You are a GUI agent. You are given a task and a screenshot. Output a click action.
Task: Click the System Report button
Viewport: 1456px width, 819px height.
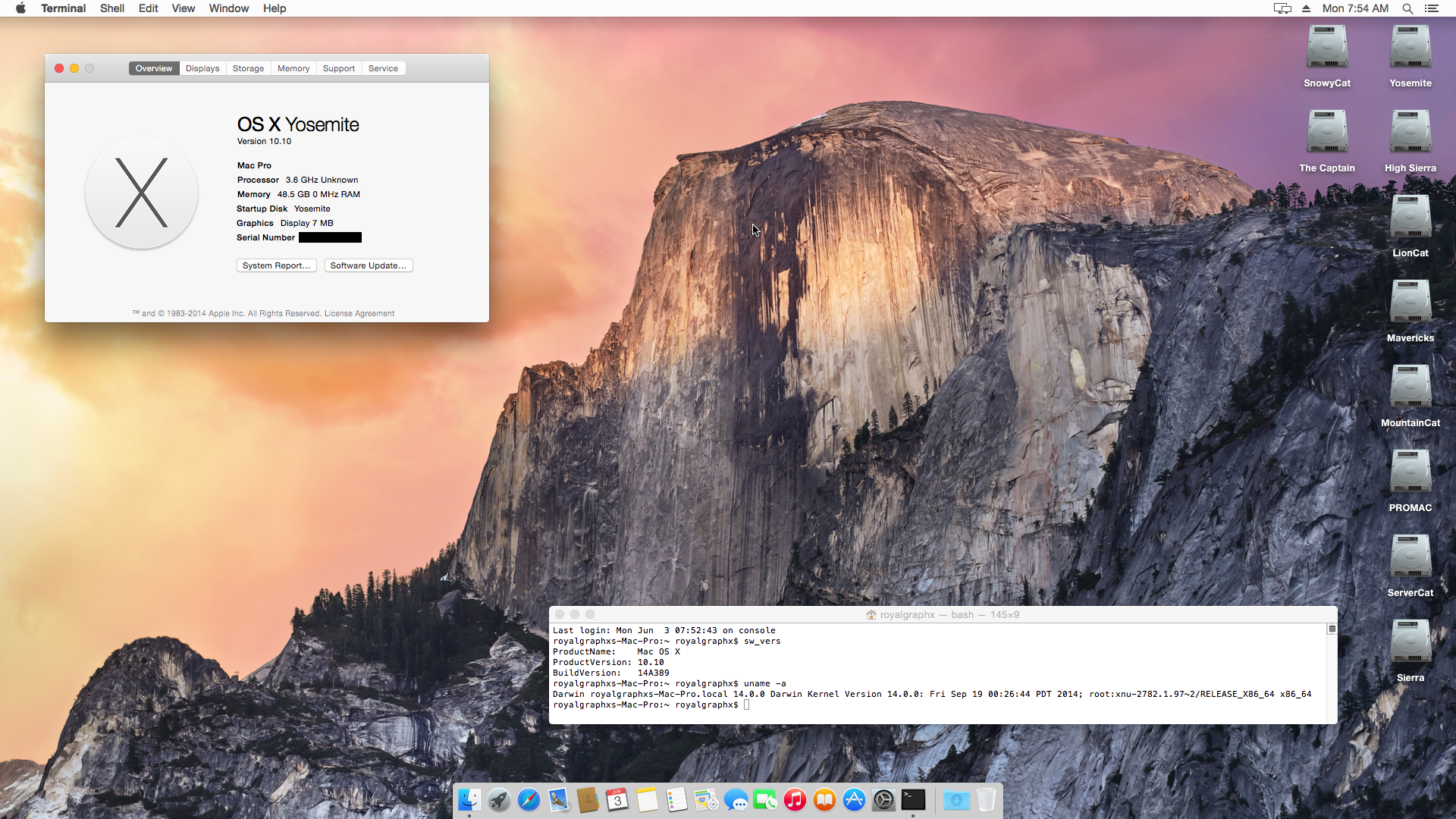click(276, 265)
